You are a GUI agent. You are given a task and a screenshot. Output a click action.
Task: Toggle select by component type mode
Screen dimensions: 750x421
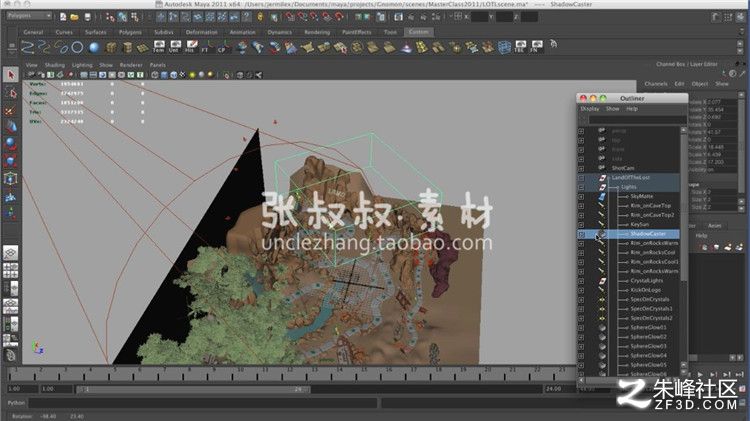[x=135, y=17]
